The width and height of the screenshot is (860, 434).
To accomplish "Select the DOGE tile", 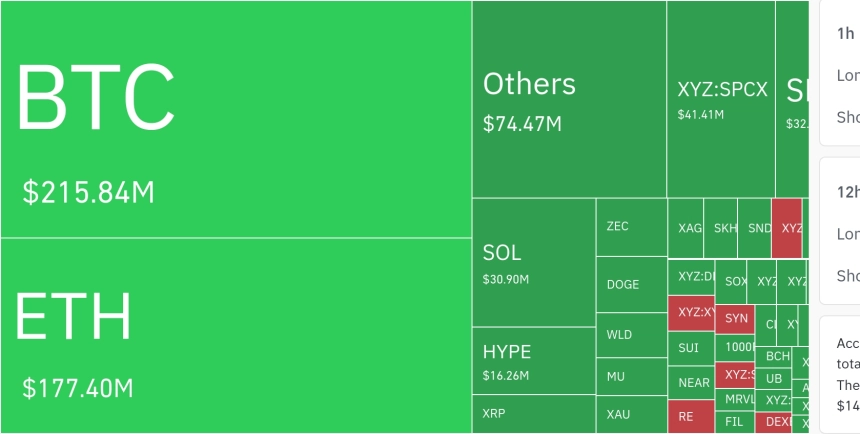I will click(x=631, y=285).
